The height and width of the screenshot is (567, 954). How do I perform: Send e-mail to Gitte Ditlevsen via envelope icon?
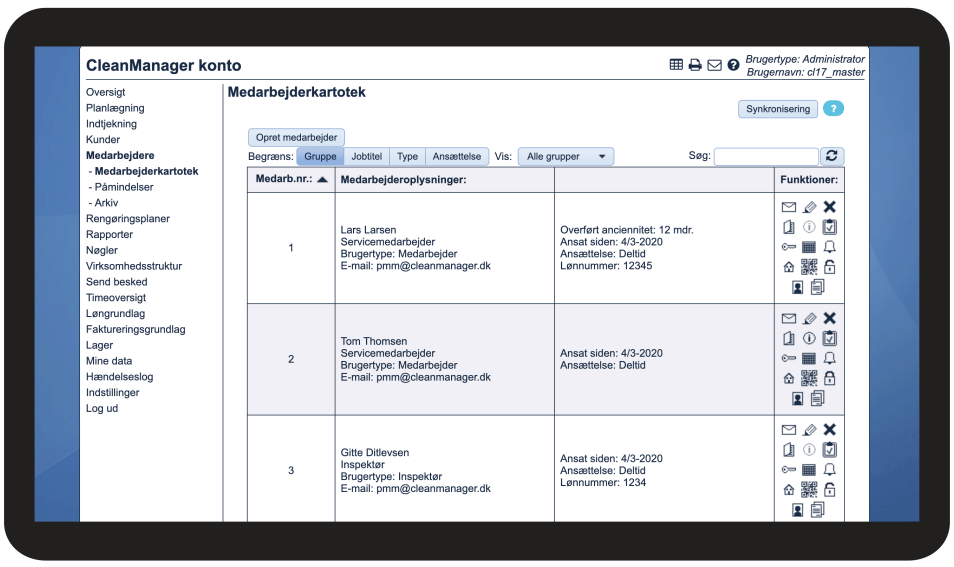[789, 430]
